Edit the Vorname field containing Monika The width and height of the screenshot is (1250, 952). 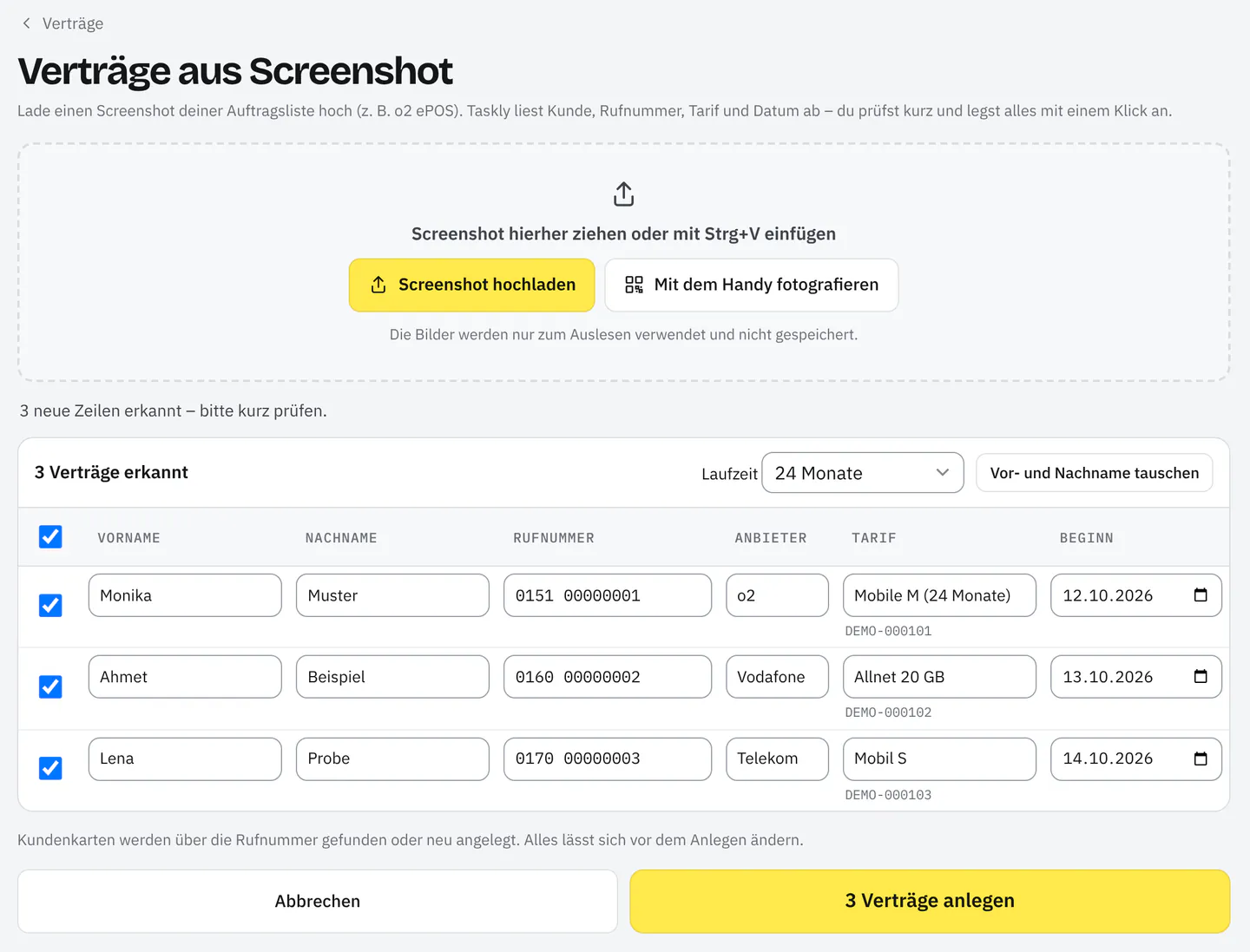(185, 595)
